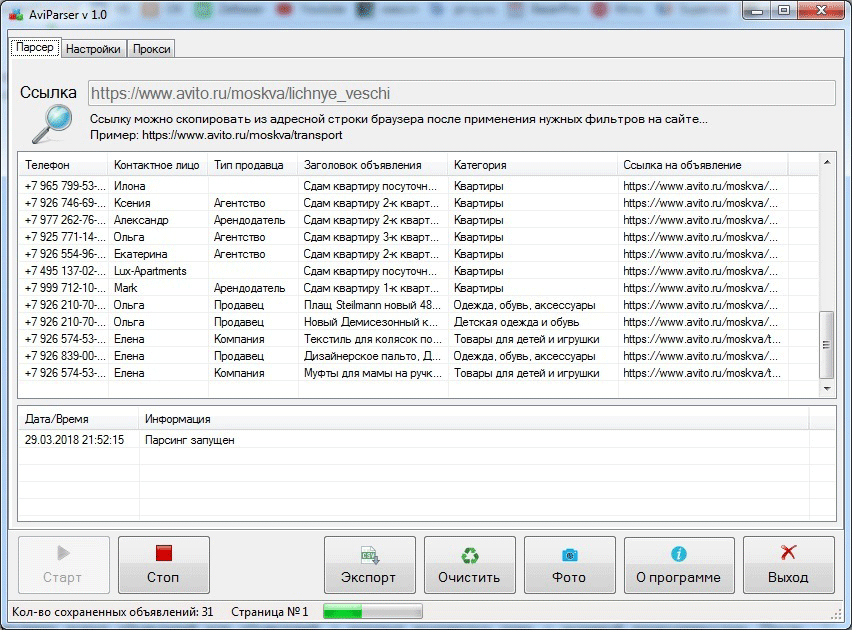Click the Очистить button with recycle icon
The width and height of the screenshot is (852, 630).
pos(469,565)
